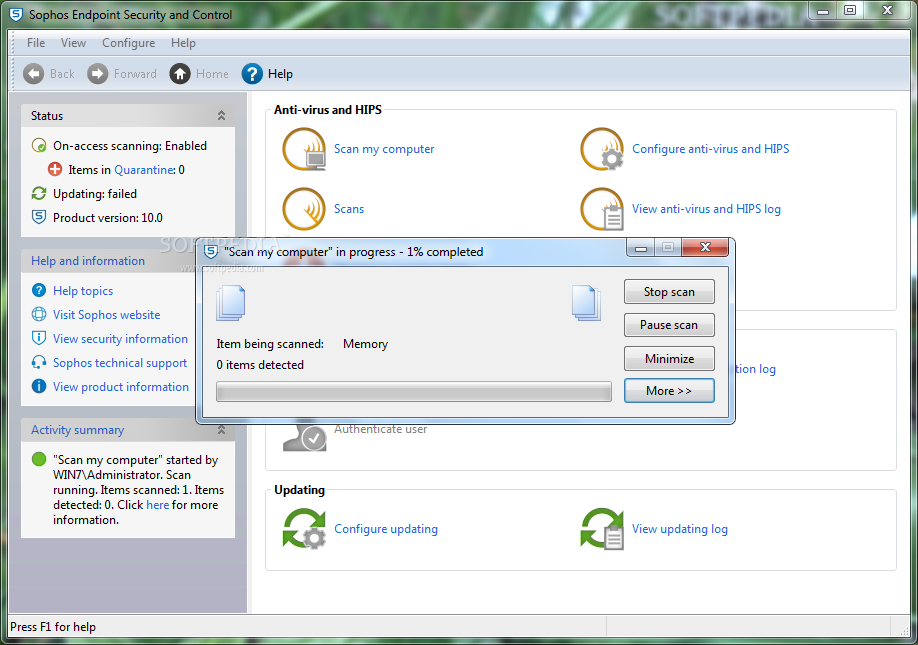
Task: Expand details with More >> button
Action: 669,390
